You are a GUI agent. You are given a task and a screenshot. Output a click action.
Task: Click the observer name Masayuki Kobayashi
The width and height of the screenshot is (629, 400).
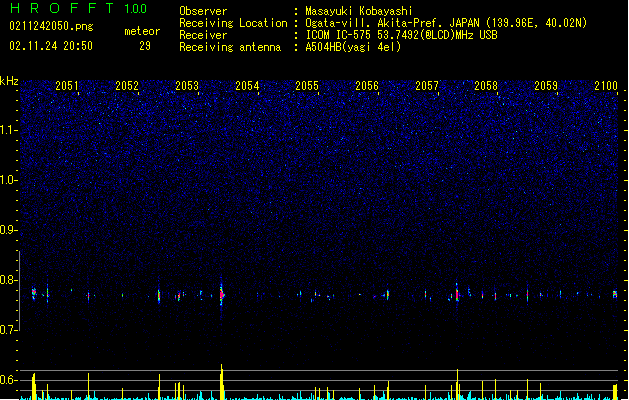[x=359, y=11]
